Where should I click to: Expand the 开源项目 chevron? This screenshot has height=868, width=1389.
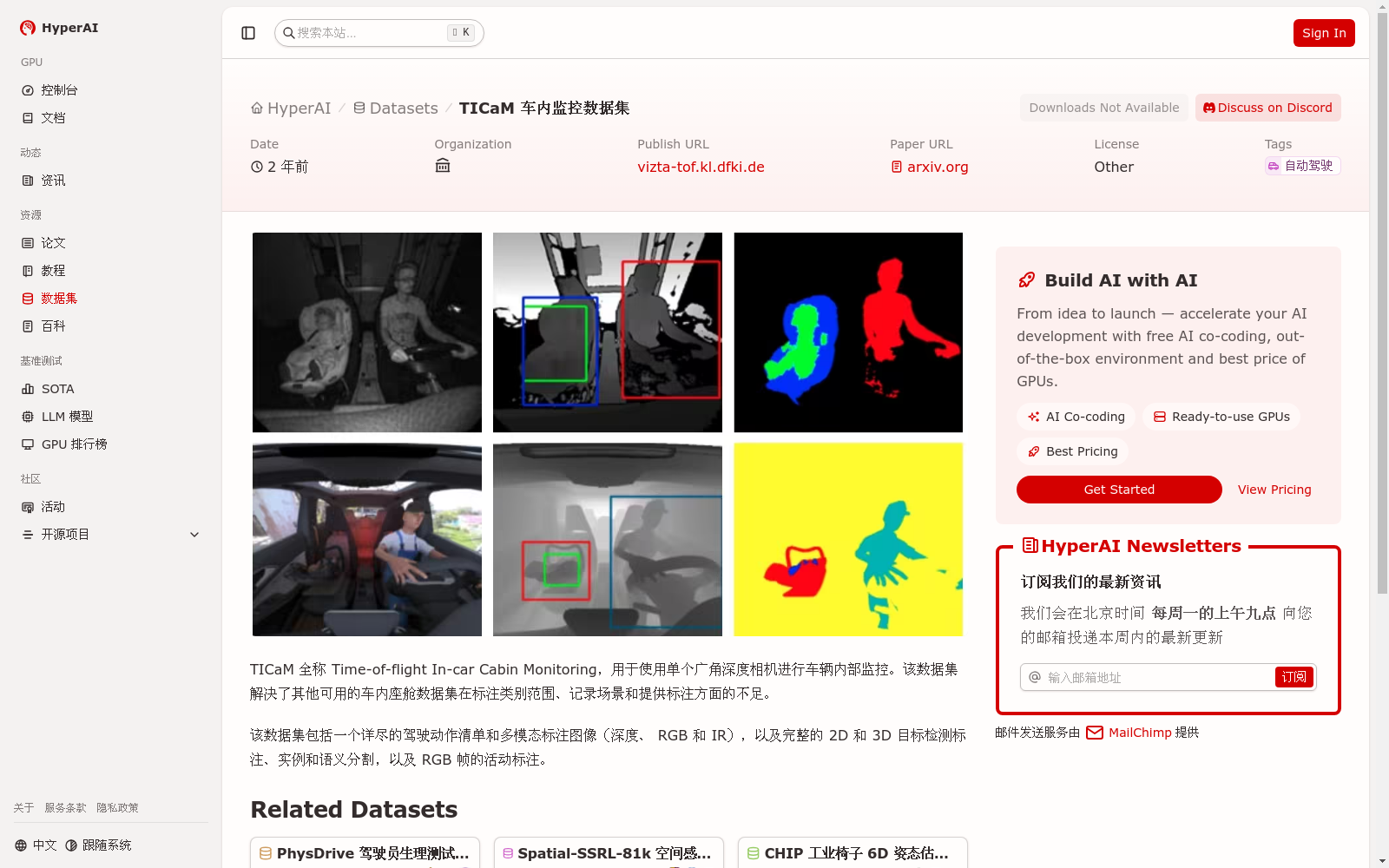(x=194, y=535)
